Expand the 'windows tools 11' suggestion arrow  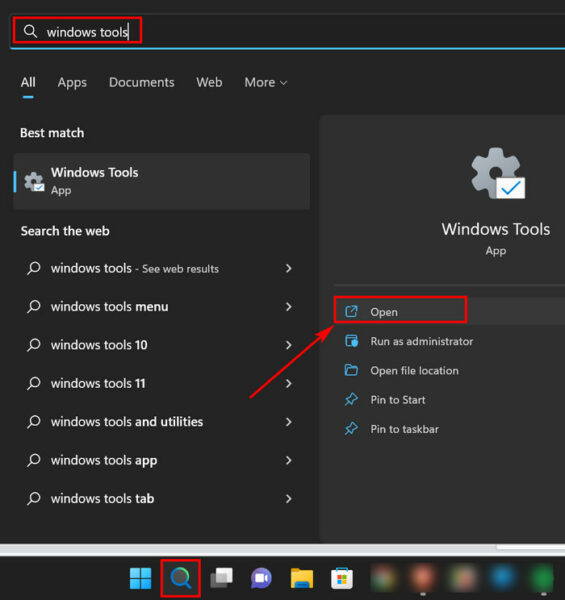pos(289,383)
